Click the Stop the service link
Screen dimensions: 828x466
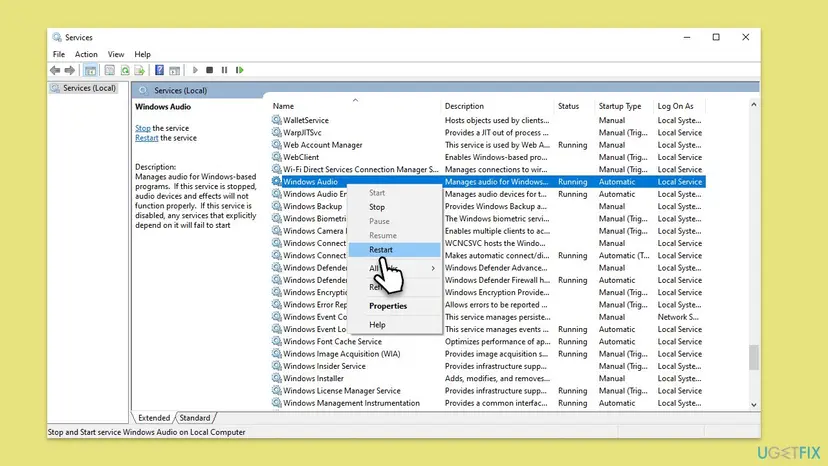(143, 128)
